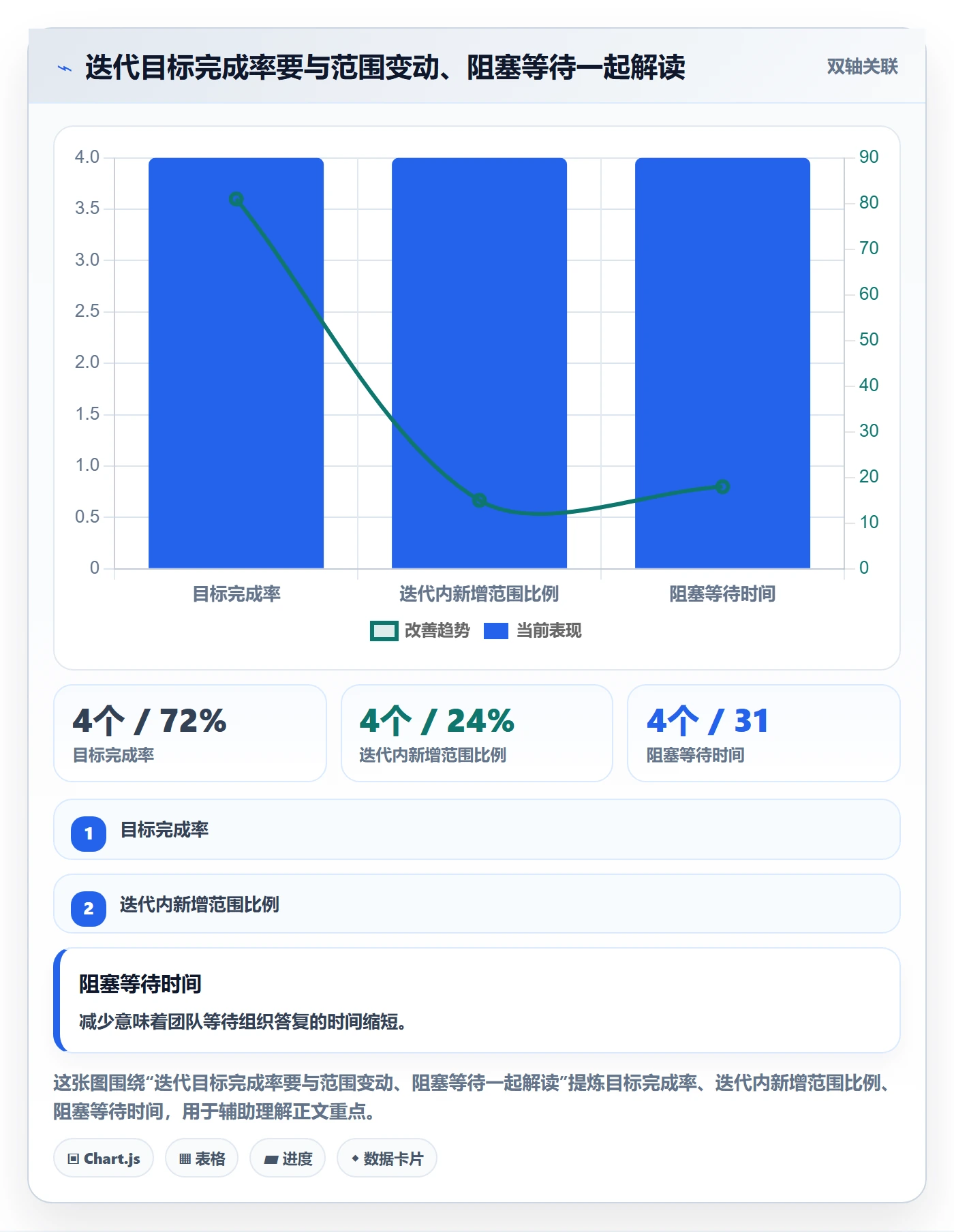The image size is (954, 1232).
Task: Click the x-axis label 目标完成率
Action: [236, 594]
